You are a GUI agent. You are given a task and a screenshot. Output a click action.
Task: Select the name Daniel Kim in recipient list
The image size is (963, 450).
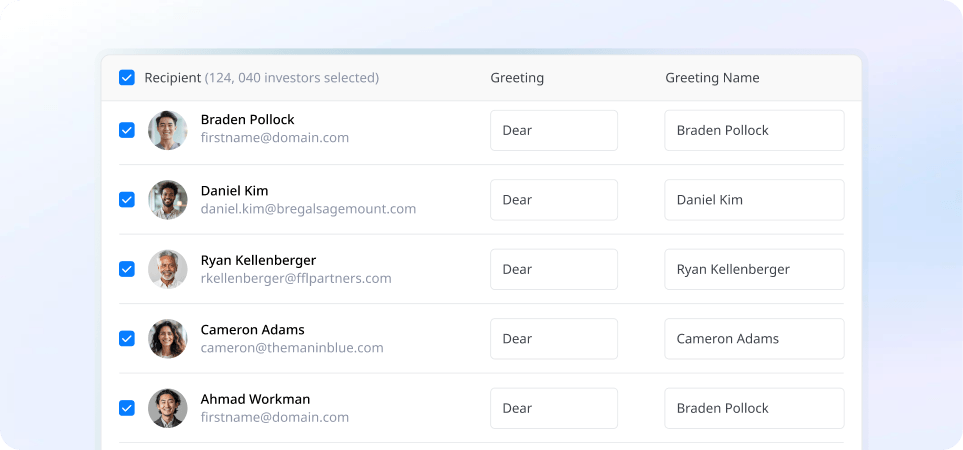tap(235, 190)
